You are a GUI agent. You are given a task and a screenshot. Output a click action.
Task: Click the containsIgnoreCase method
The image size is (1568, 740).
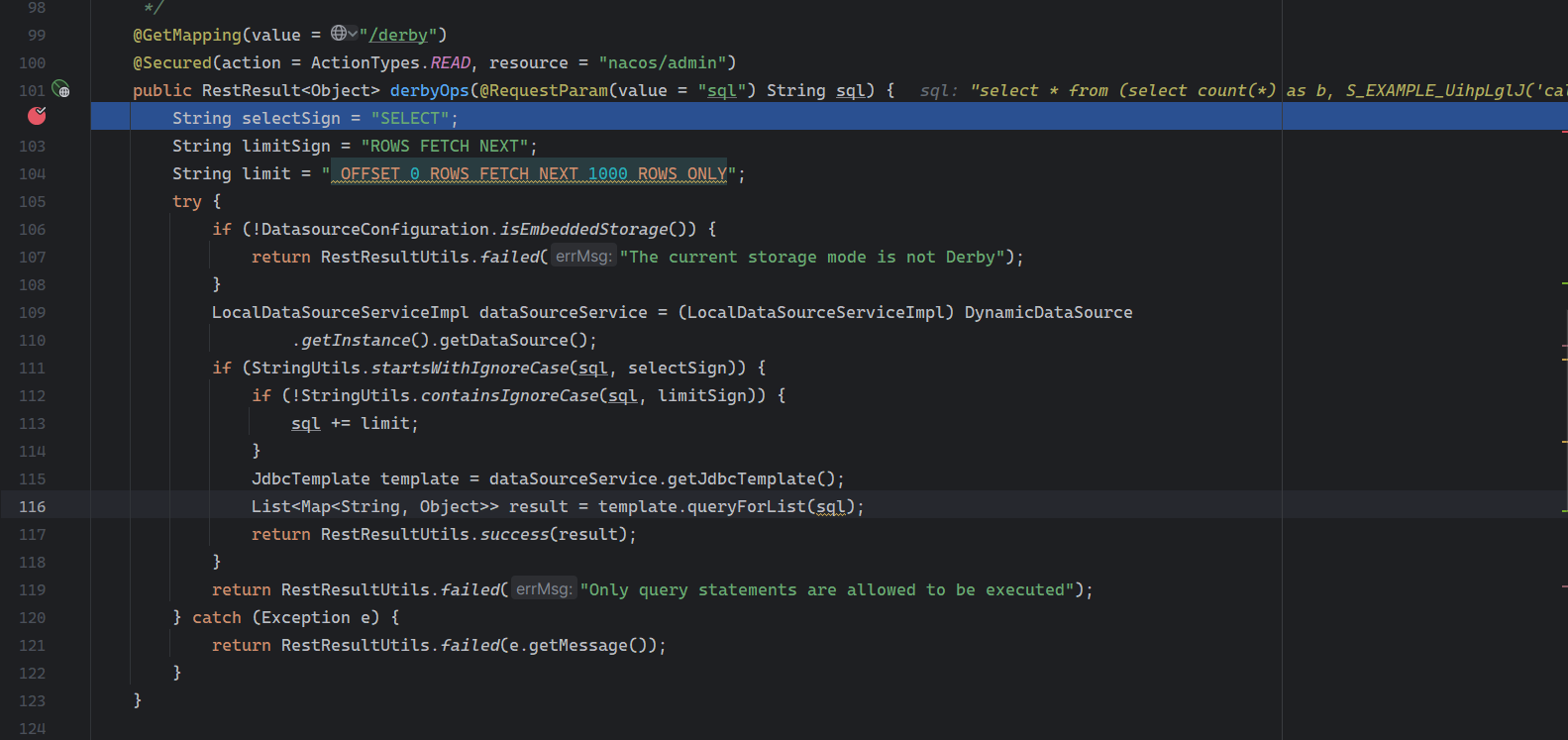coord(509,395)
